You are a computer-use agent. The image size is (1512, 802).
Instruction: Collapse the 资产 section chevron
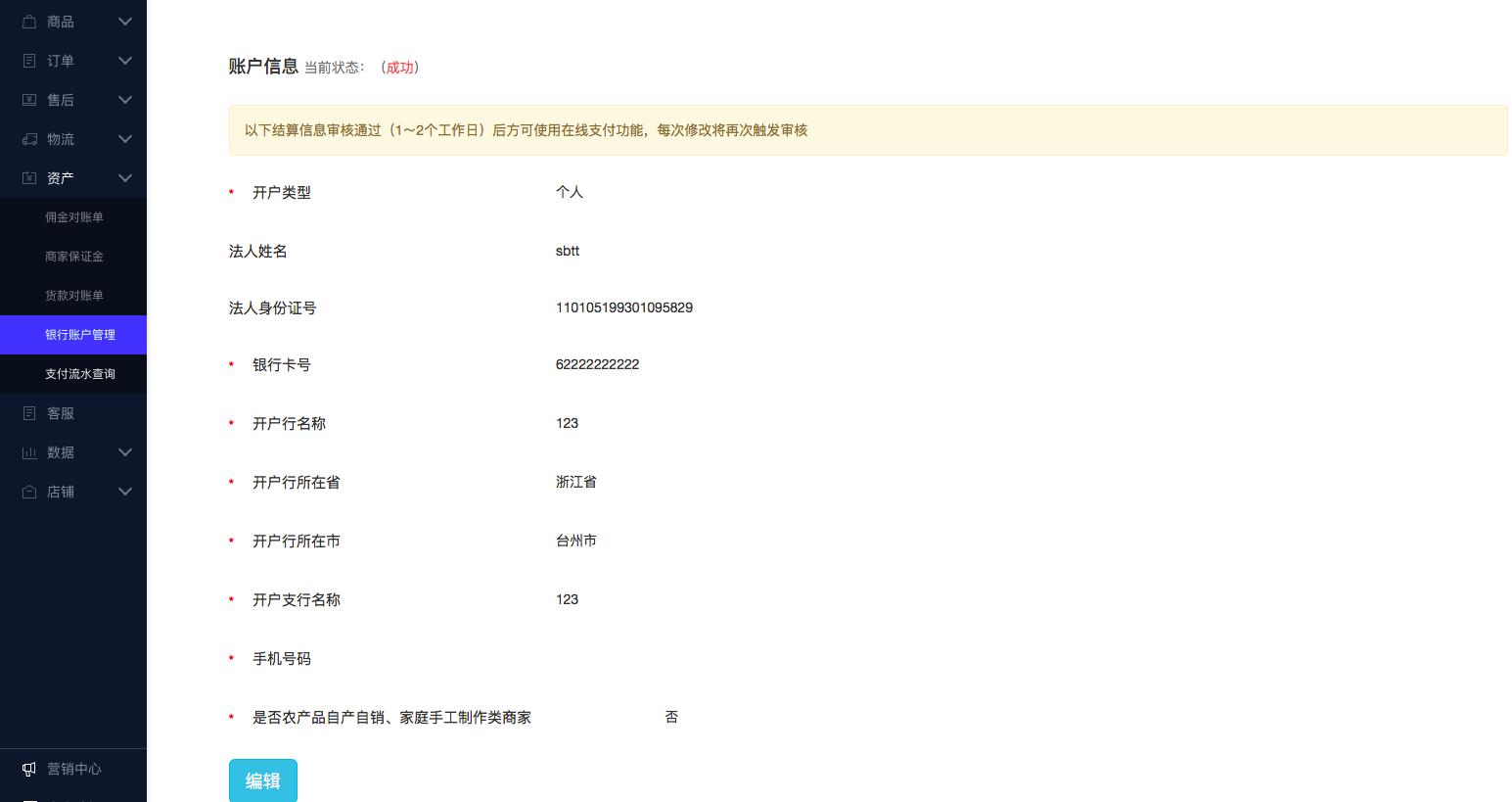124,177
